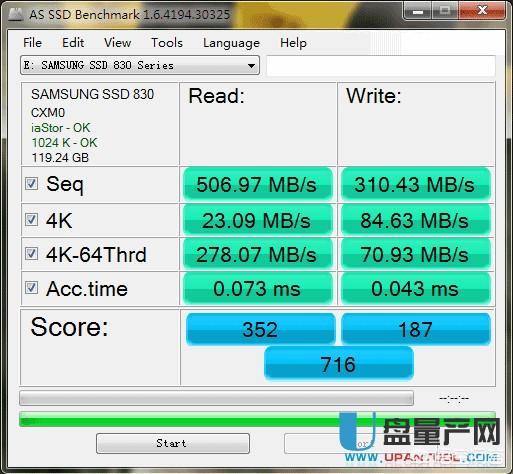This screenshot has height=474, width=513.
Task: Toggle the 4K test checkbox
Action: pos(31,220)
